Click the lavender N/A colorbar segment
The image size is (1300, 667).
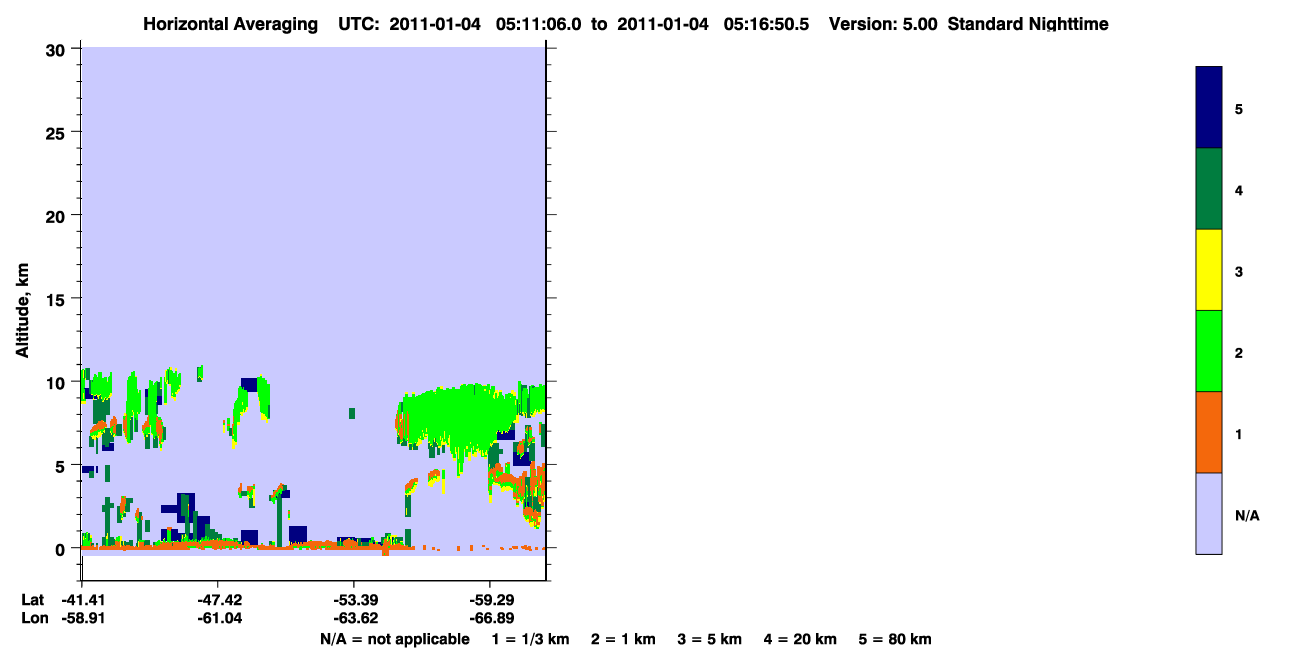coord(1209,513)
